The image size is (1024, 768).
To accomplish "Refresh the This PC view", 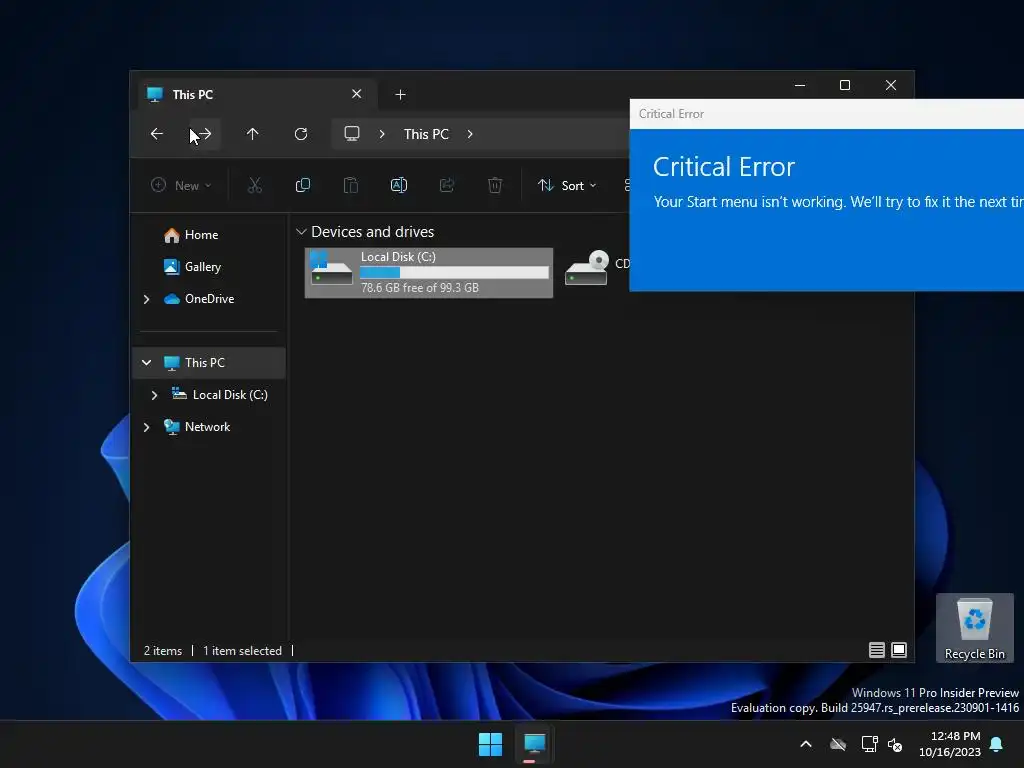I will [301, 134].
